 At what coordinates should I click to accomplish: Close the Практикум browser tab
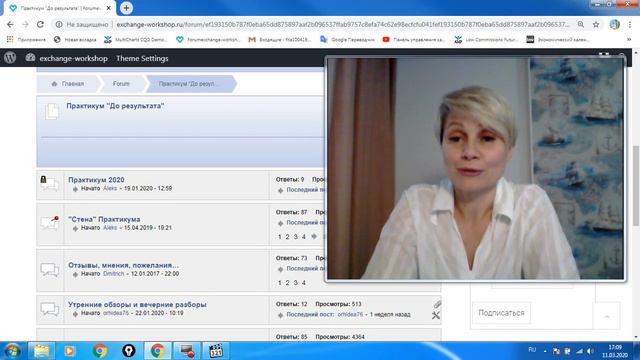click(109, 8)
